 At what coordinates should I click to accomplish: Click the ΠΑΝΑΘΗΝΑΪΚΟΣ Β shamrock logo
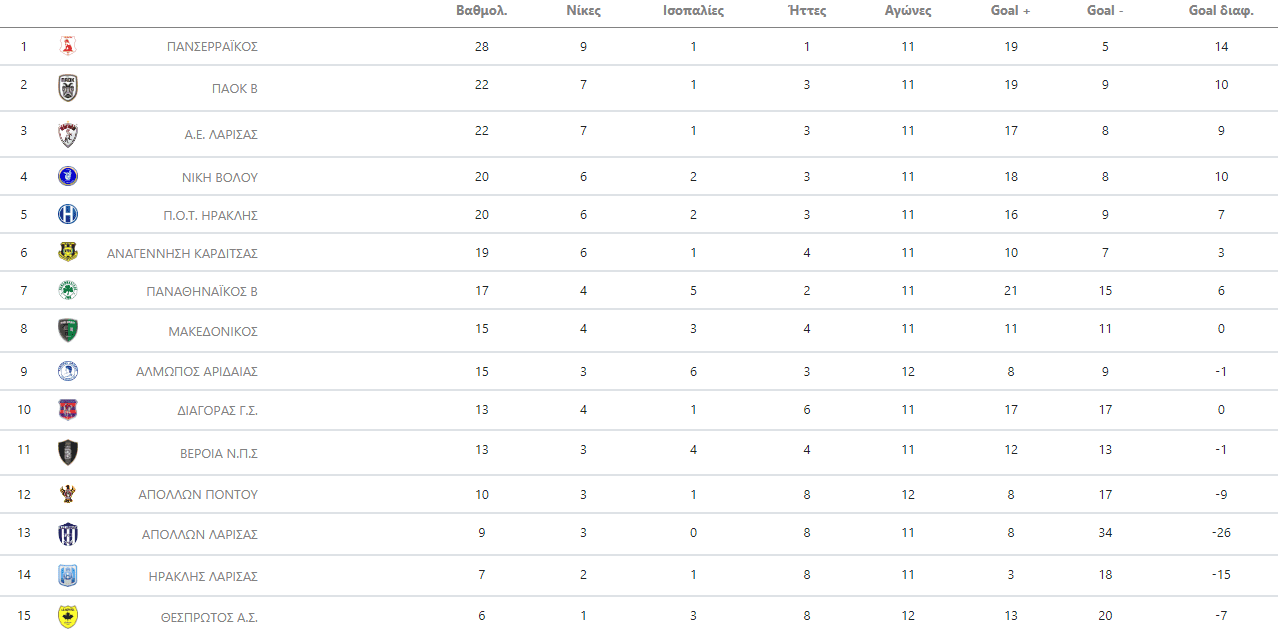(x=68, y=291)
